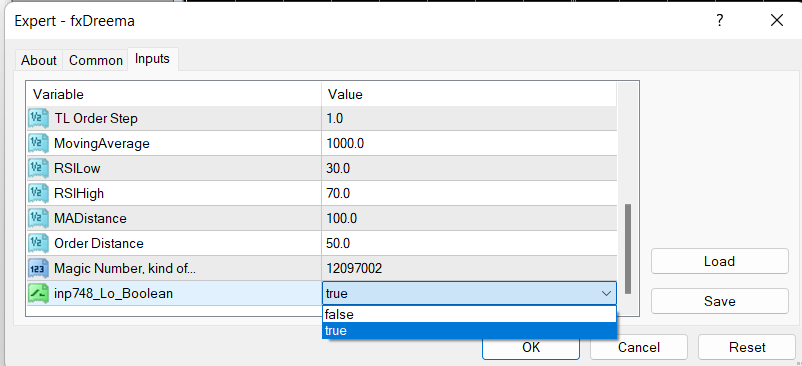Screen dimensions: 802x366
Task: Click the RSIHigh variable name
Action: click(x=79, y=193)
